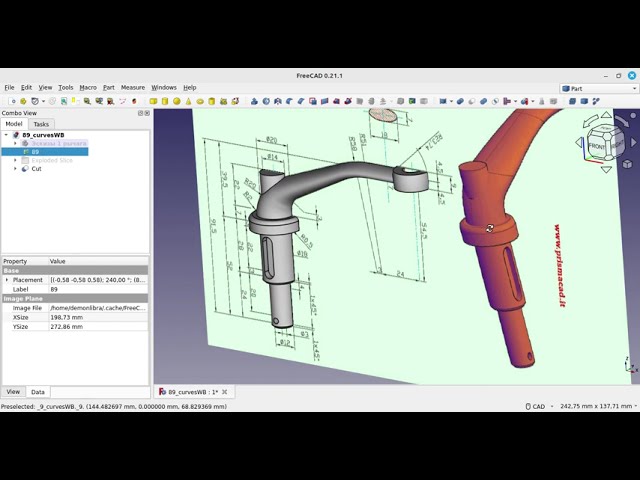Select the Chamfer tool

pyautogui.click(x=301, y=101)
